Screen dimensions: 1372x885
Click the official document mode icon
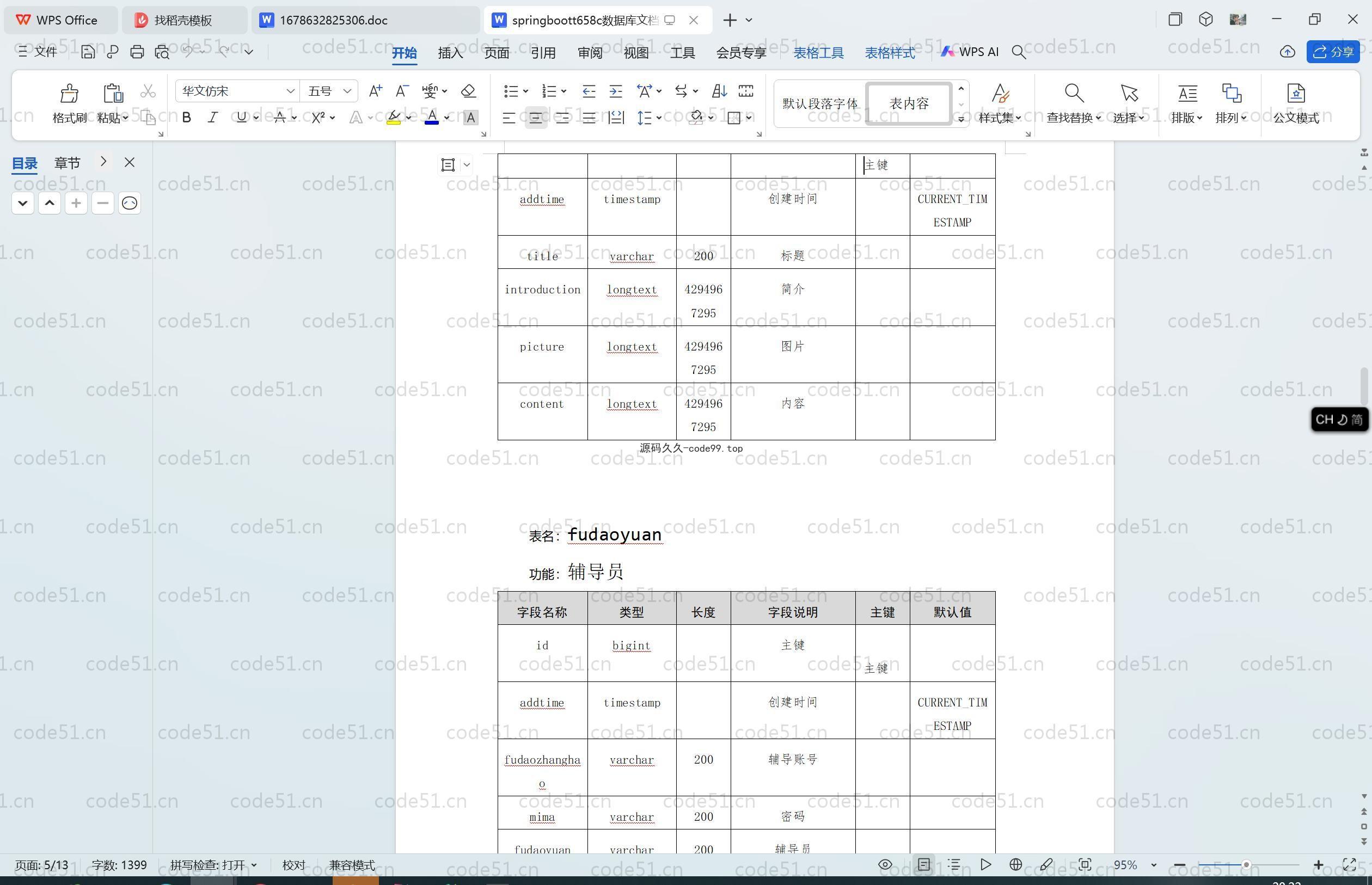click(1296, 93)
